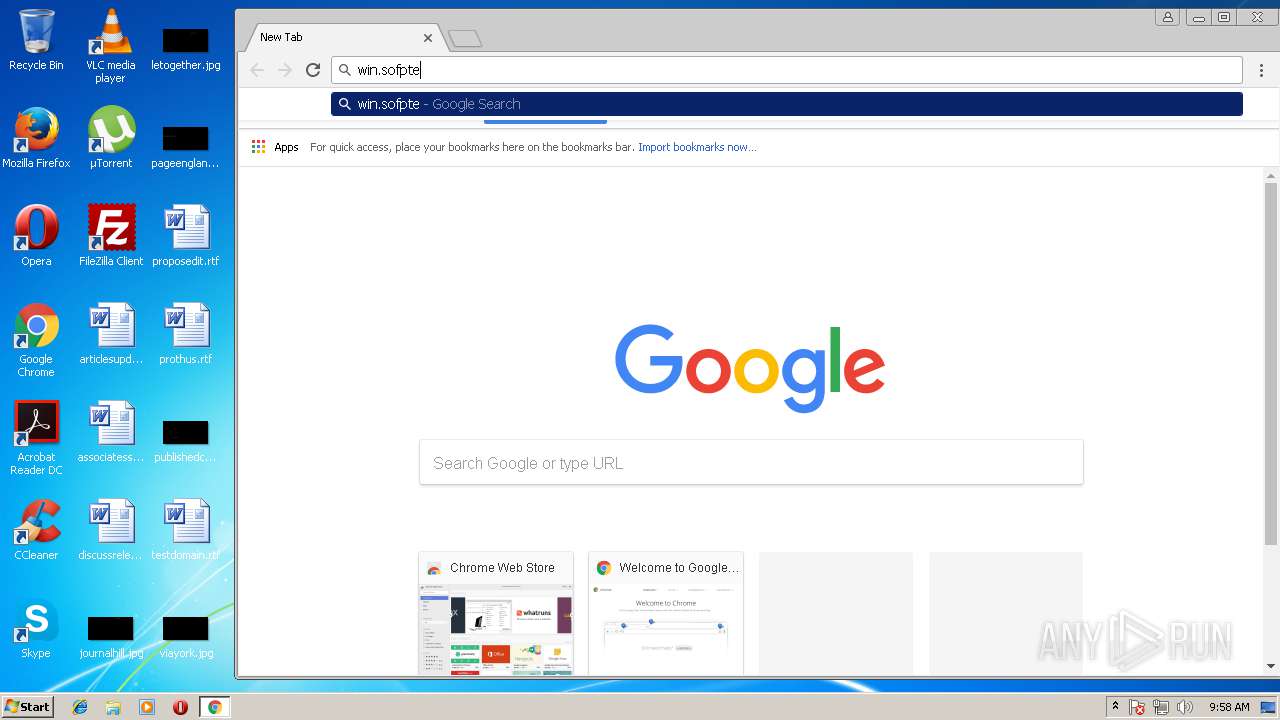This screenshot has height=720, width=1280.
Task: Select the associatess... document icon
Action: click(x=110, y=432)
